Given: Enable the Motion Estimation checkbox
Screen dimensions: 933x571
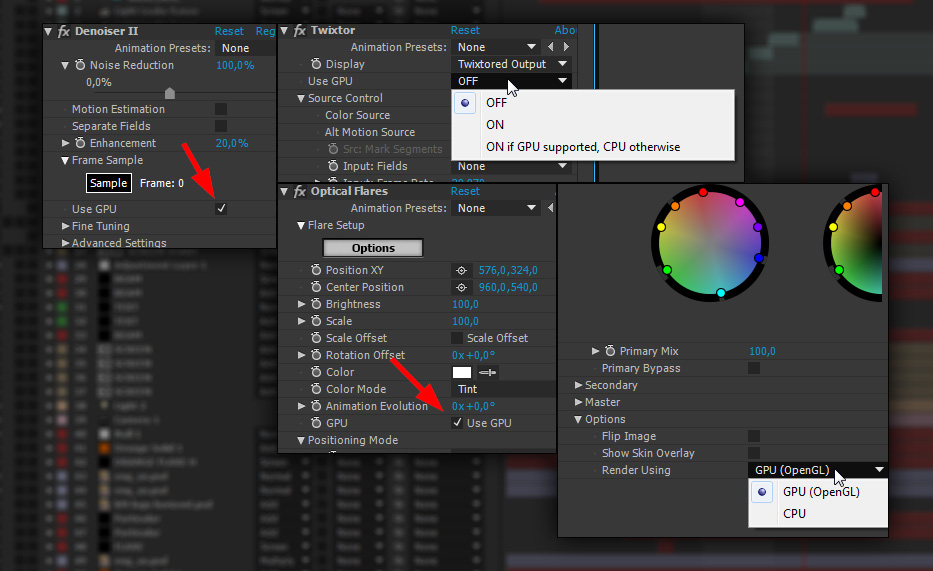Looking at the screenshot, I should coord(221,109).
